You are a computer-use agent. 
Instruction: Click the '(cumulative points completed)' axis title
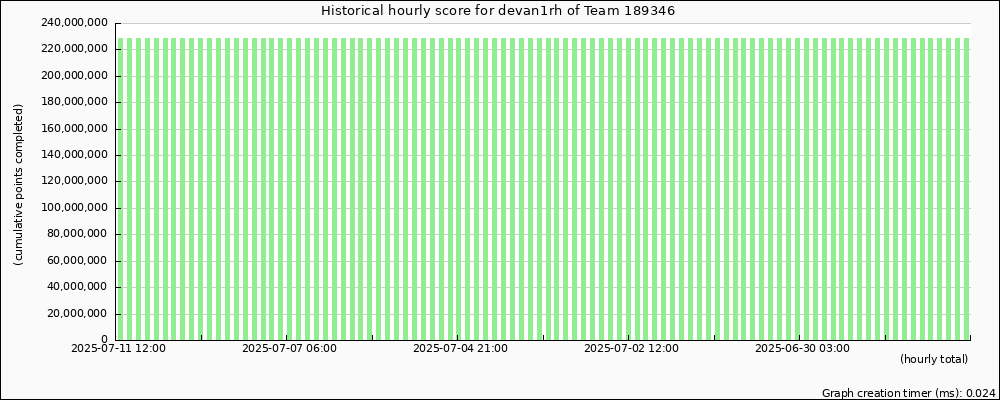click(x=18, y=184)
